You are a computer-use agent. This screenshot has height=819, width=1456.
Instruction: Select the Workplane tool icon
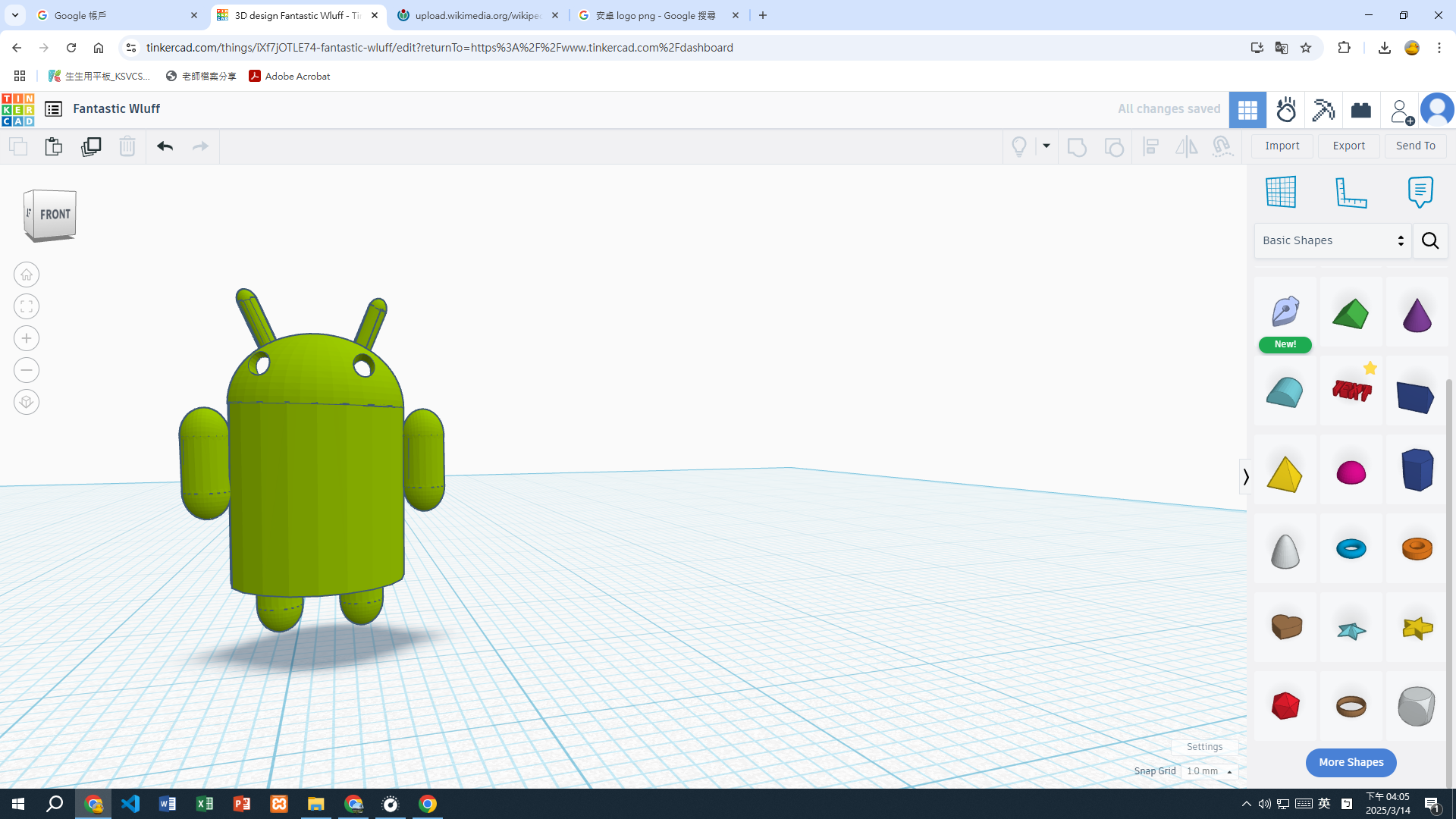click(x=1281, y=193)
